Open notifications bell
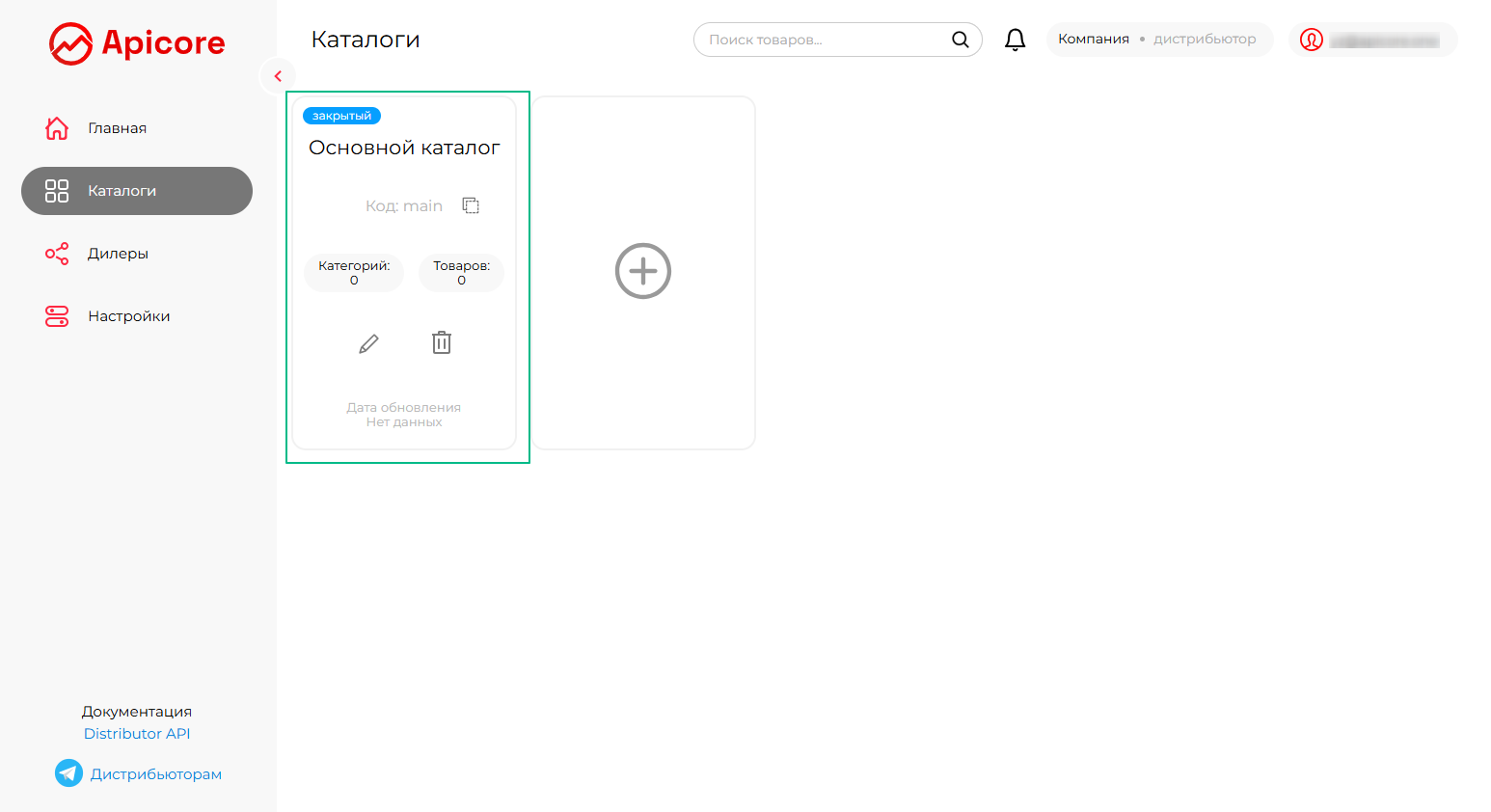The image size is (1491, 812). click(1015, 40)
